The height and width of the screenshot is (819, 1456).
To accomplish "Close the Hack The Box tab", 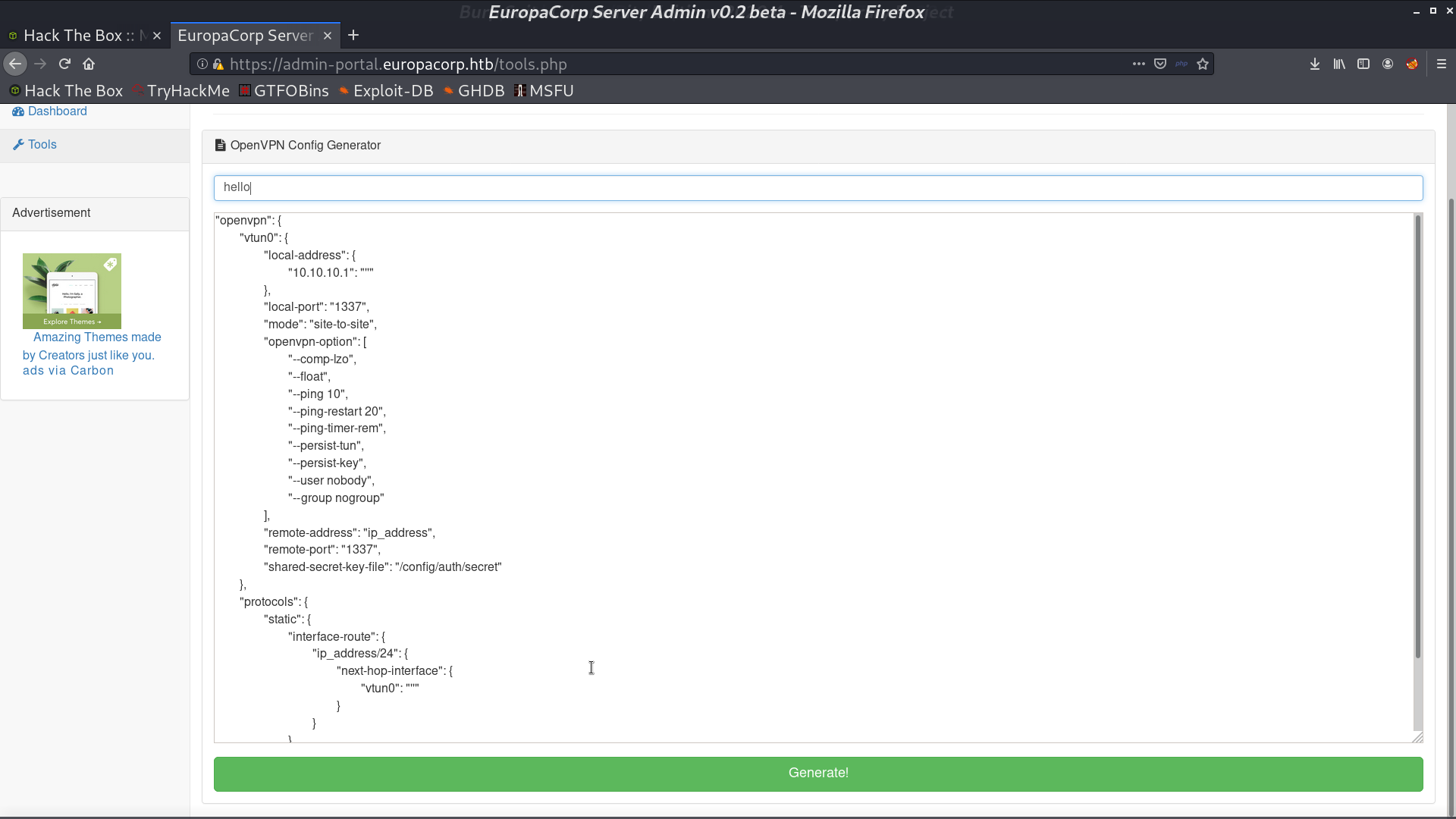I will tap(157, 36).
